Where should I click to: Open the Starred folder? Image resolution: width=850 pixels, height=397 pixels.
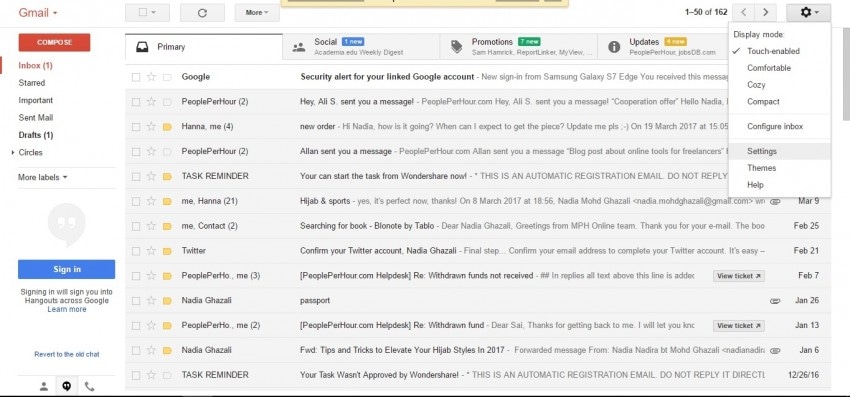pos(31,83)
